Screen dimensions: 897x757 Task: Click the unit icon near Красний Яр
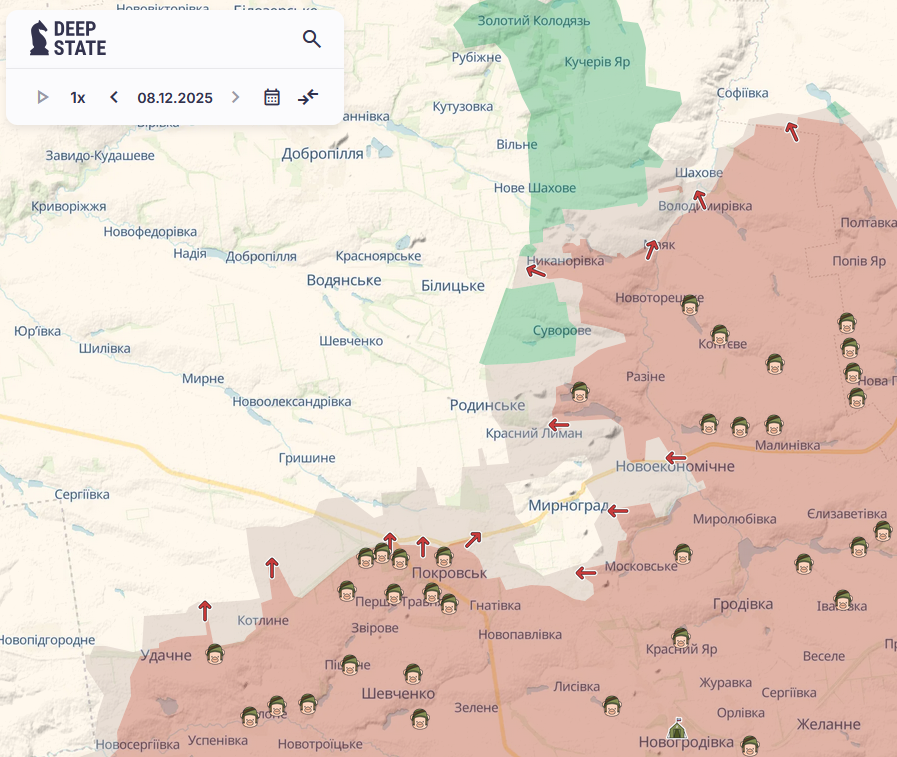point(681,637)
